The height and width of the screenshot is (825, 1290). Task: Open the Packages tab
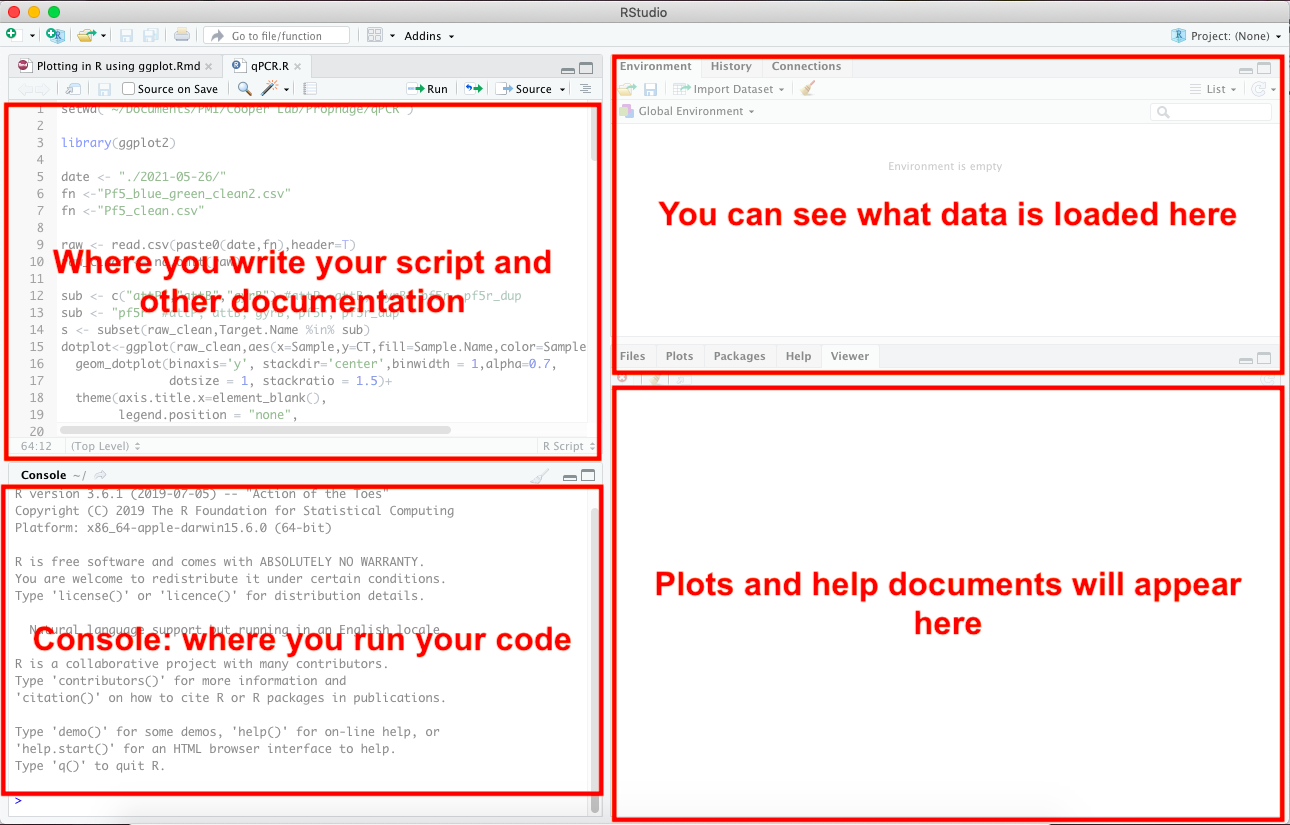pyautogui.click(x=739, y=356)
